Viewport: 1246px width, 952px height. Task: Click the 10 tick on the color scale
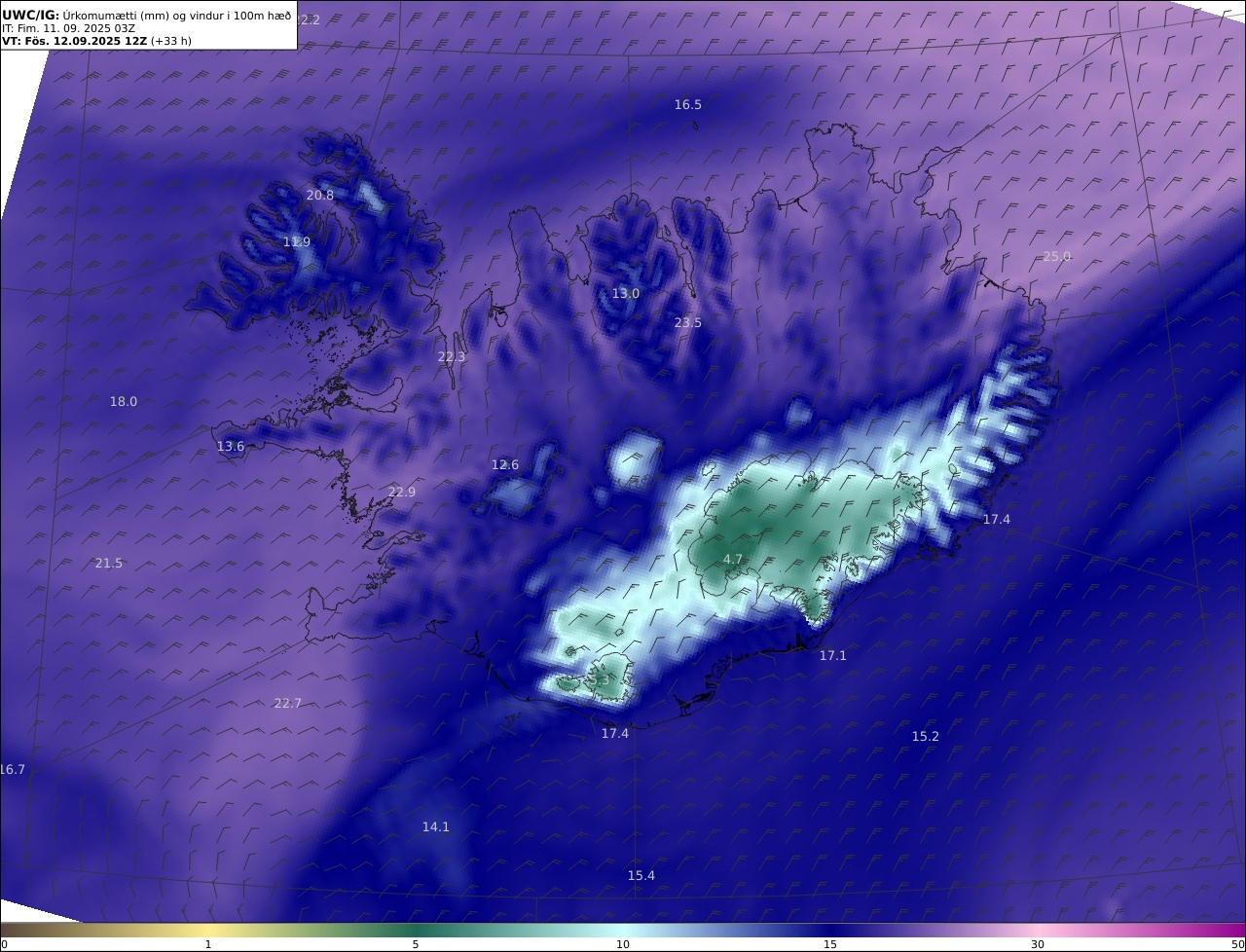tap(623, 944)
